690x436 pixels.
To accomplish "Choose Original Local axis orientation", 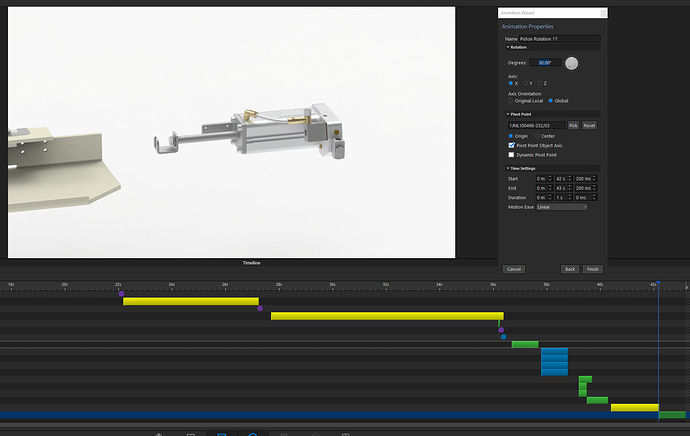I will [x=511, y=101].
